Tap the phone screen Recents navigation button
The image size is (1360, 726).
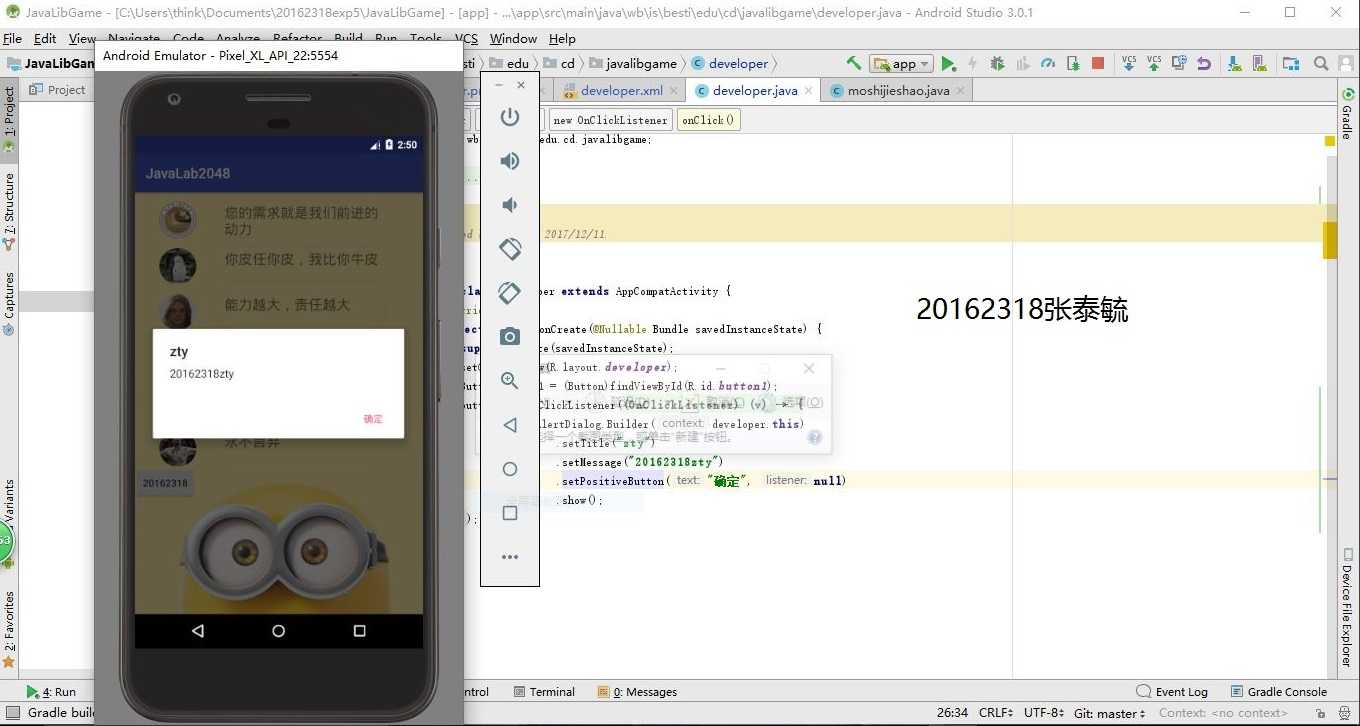[x=359, y=631]
